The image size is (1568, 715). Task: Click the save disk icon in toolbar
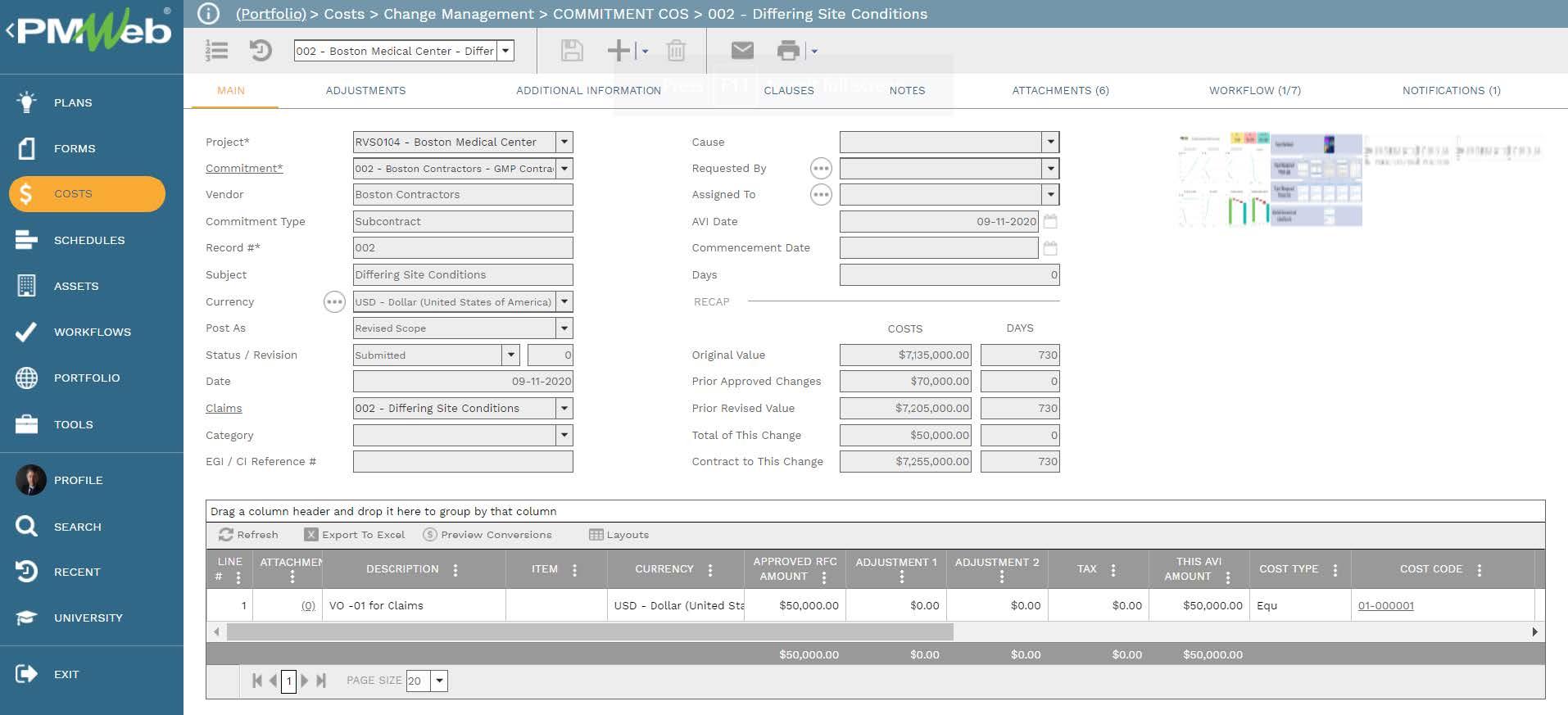click(x=572, y=51)
